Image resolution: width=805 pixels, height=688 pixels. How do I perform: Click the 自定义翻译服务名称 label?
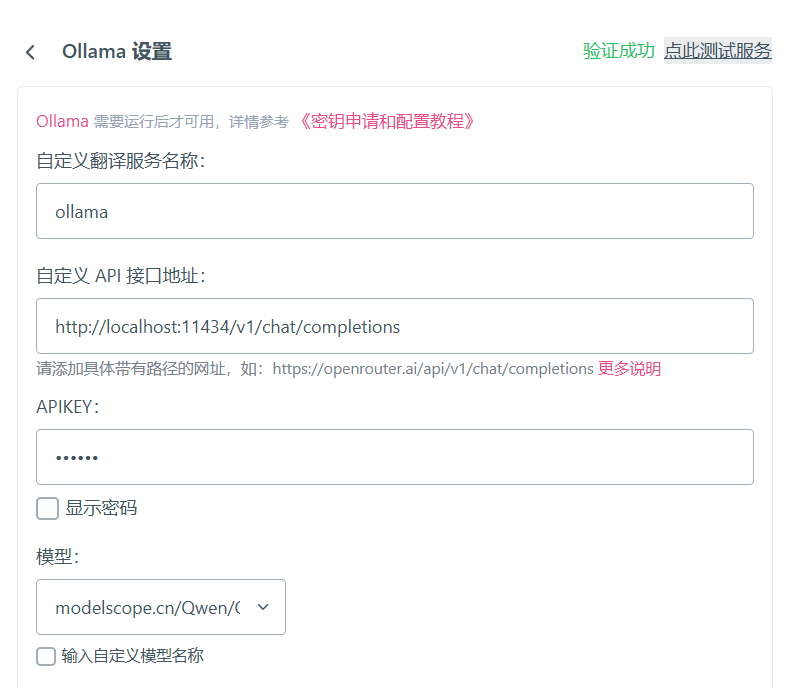(120, 161)
